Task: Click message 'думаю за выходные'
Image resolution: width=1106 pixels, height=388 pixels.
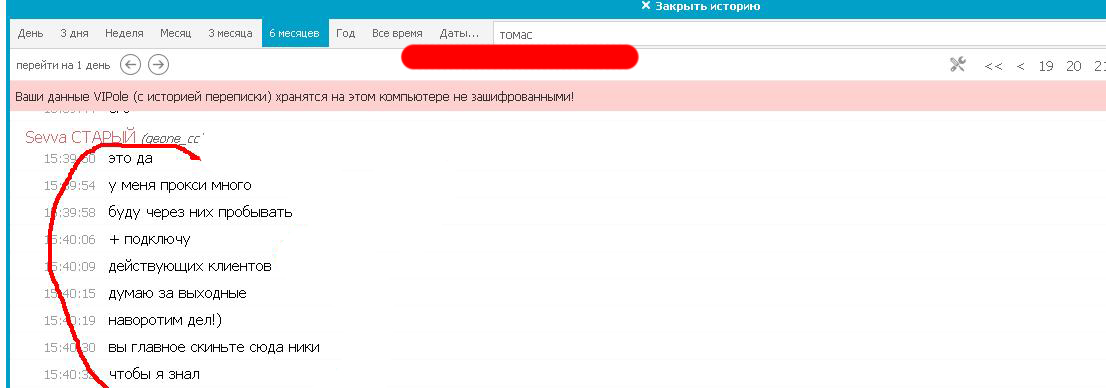Action: pos(177,293)
